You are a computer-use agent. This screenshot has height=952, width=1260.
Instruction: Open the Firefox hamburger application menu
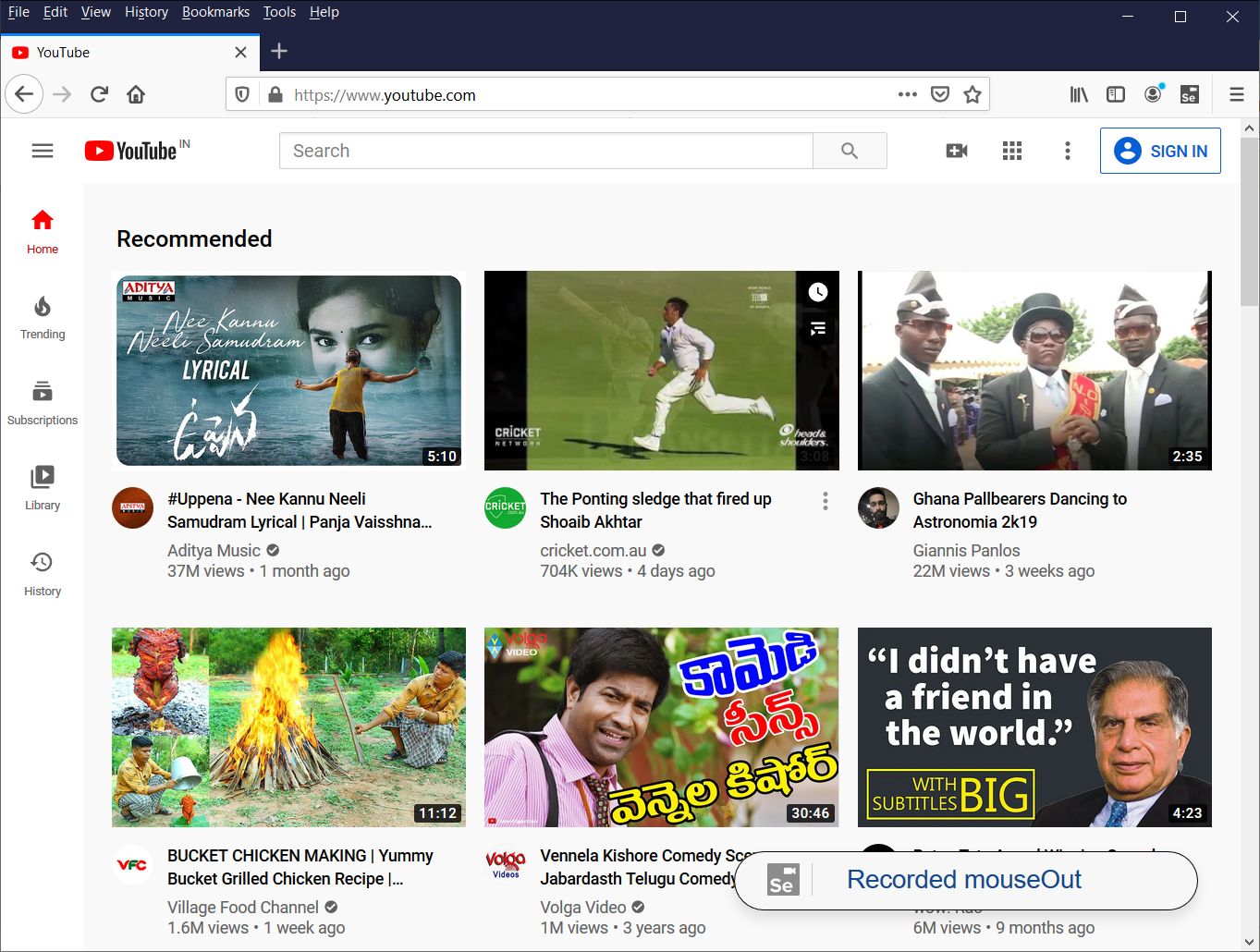[1237, 94]
